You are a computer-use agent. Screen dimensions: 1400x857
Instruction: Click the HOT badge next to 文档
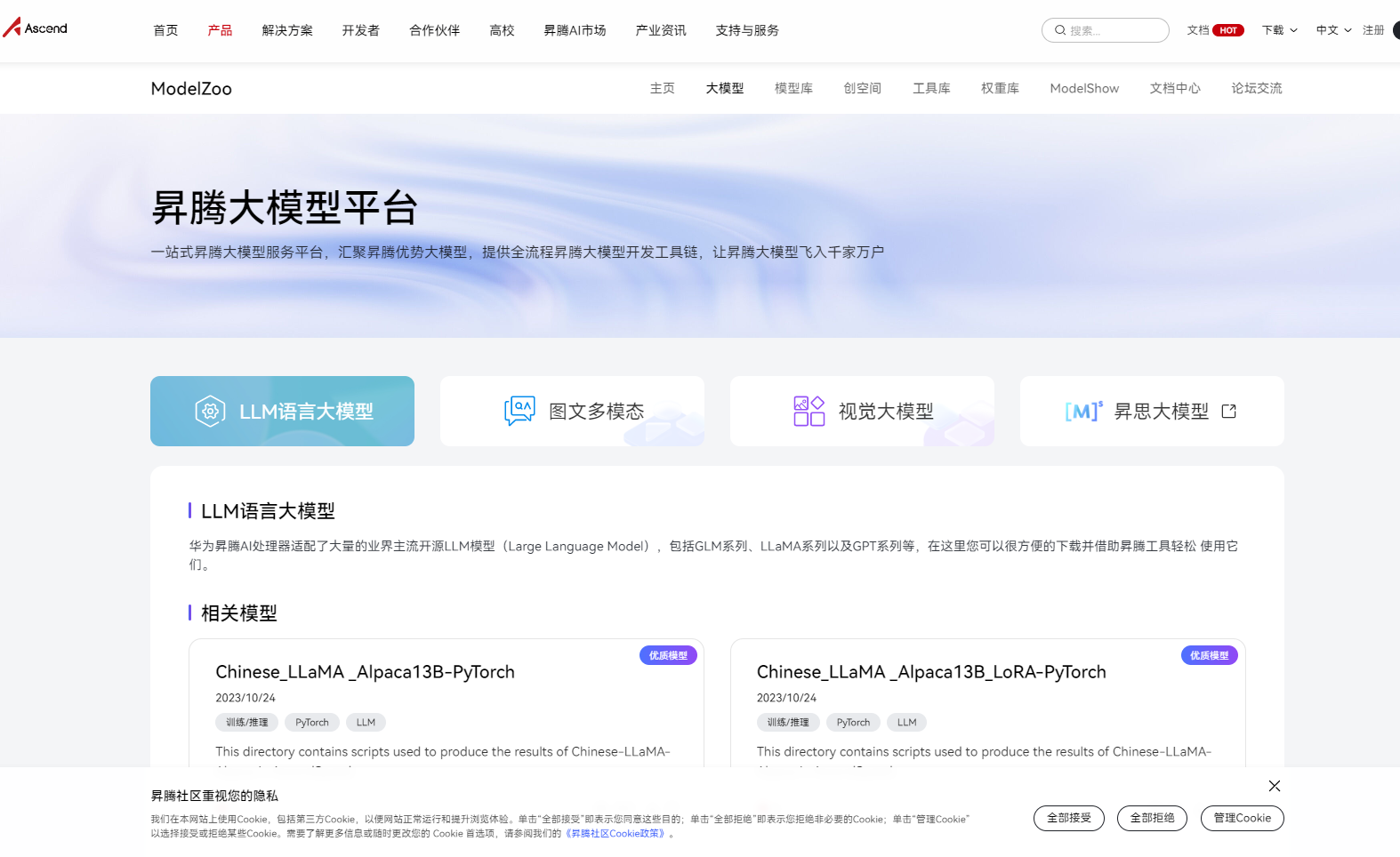(x=1228, y=30)
